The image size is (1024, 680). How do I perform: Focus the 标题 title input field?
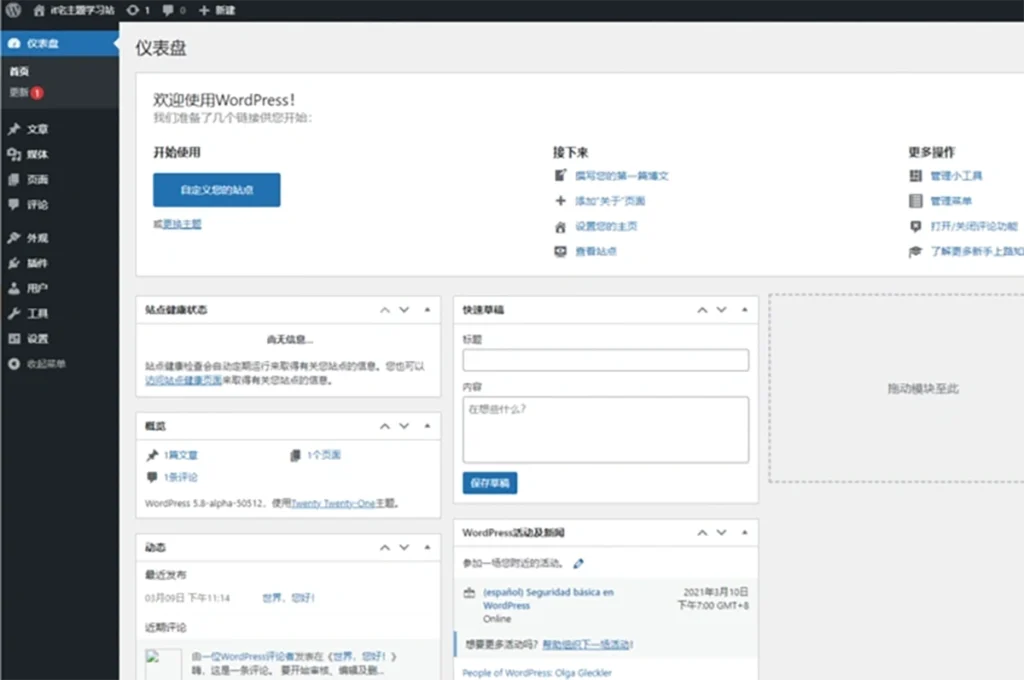pos(606,360)
